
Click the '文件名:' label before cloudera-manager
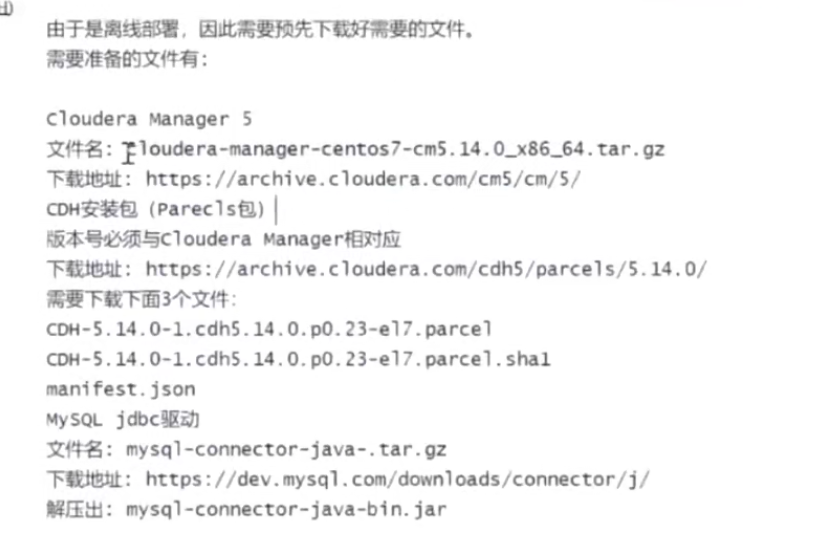[80, 150]
